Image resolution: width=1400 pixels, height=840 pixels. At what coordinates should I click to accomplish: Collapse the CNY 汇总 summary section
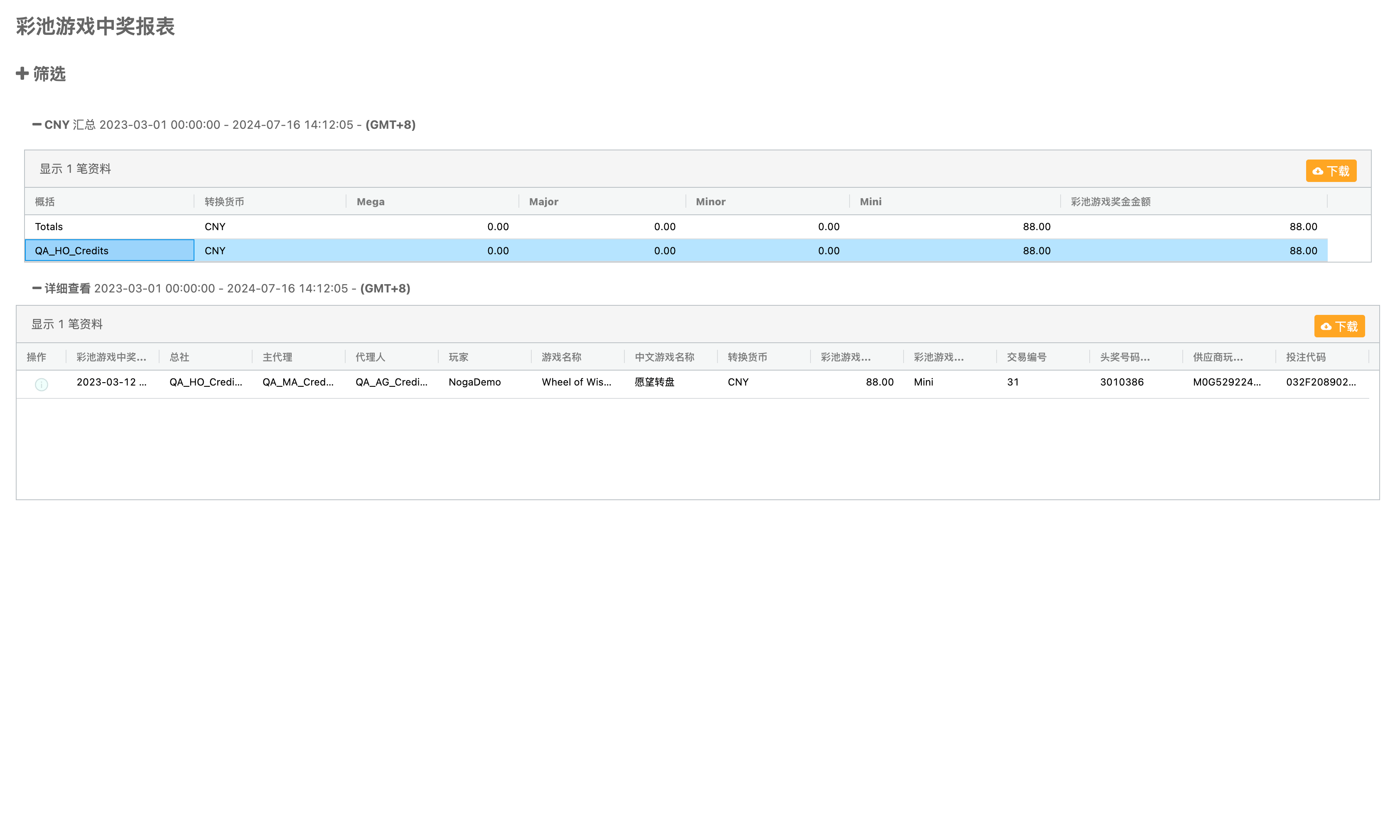pyautogui.click(x=37, y=125)
